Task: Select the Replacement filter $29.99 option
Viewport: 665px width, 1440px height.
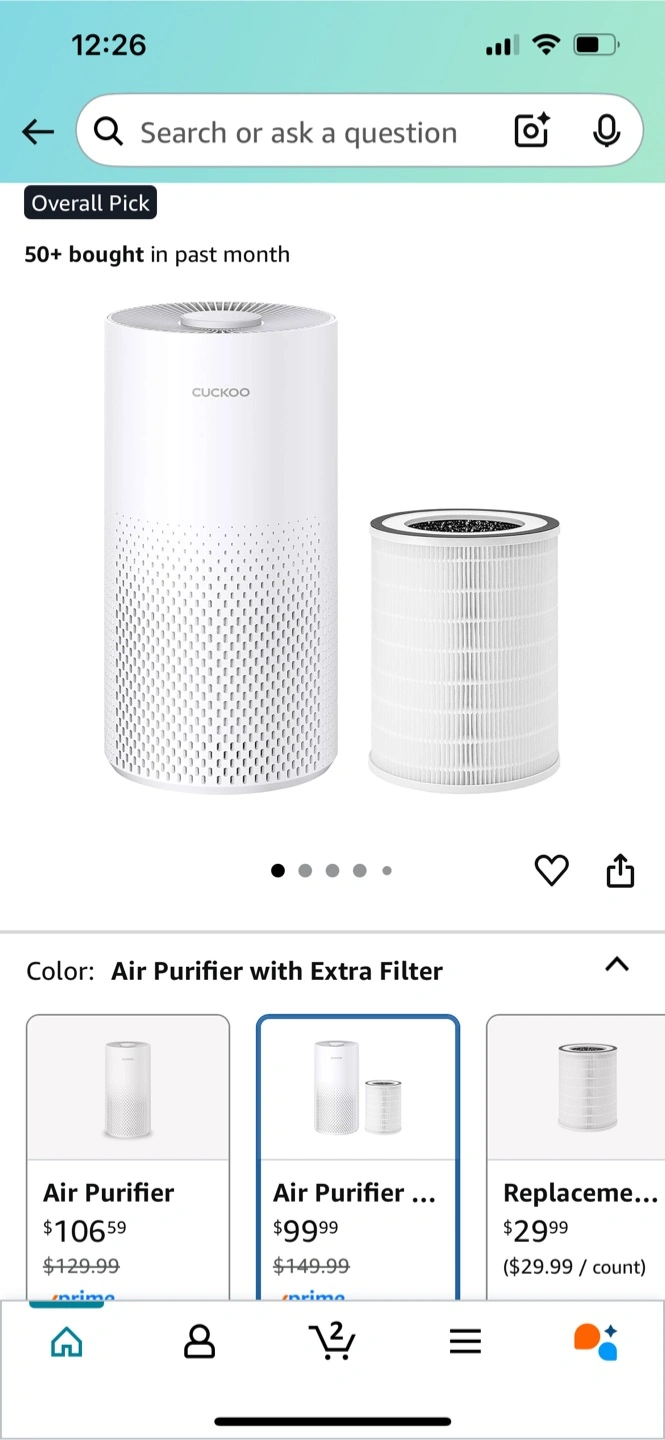Action: point(576,1157)
